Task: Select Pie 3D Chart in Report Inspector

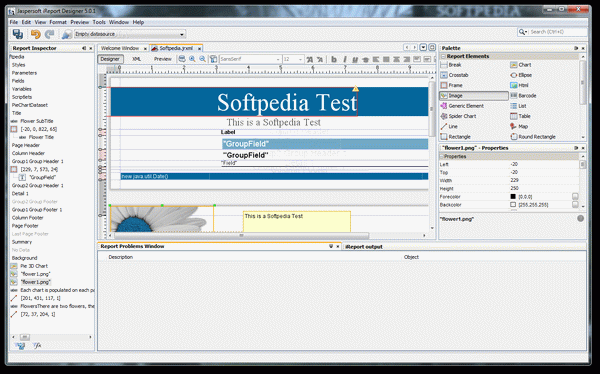Action: click(34, 266)
